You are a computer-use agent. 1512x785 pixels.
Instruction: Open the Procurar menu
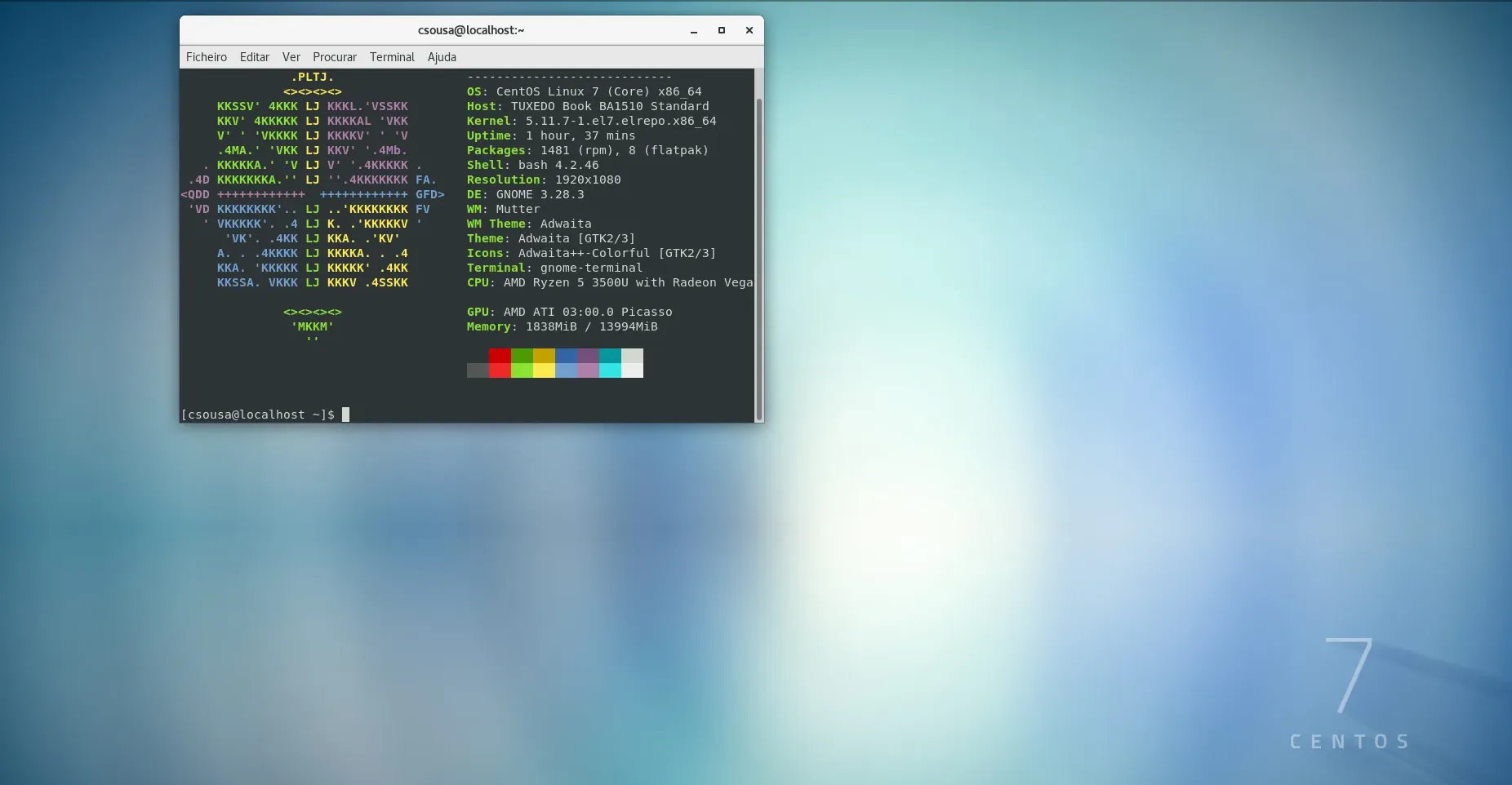[335, 57]
